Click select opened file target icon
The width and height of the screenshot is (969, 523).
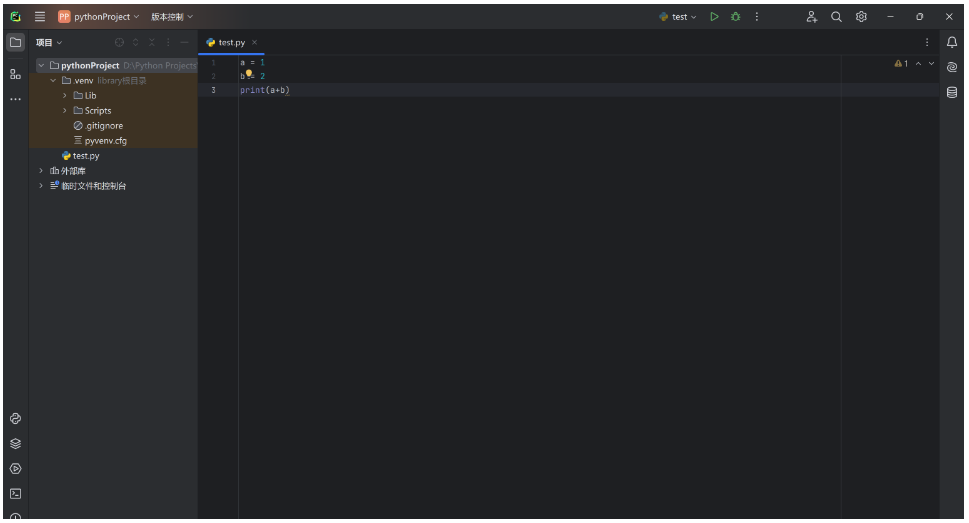click(x=119, y=42)
